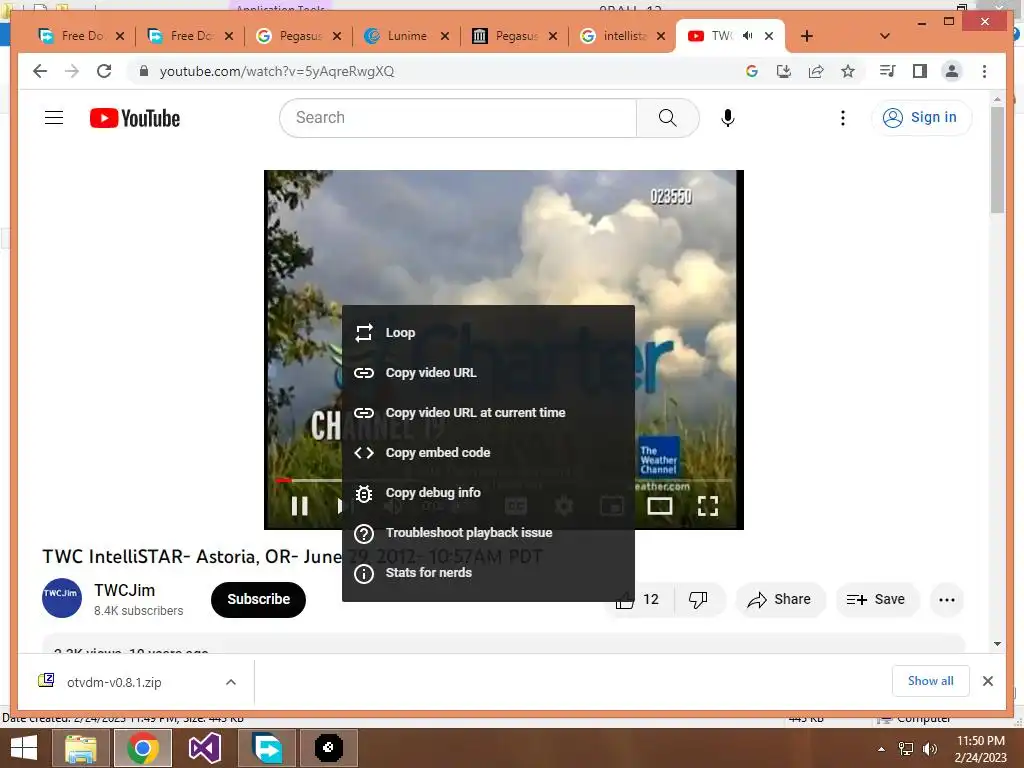Choose Copy video URL at current time
The image size is (1024, 768).
pos(488,413)
